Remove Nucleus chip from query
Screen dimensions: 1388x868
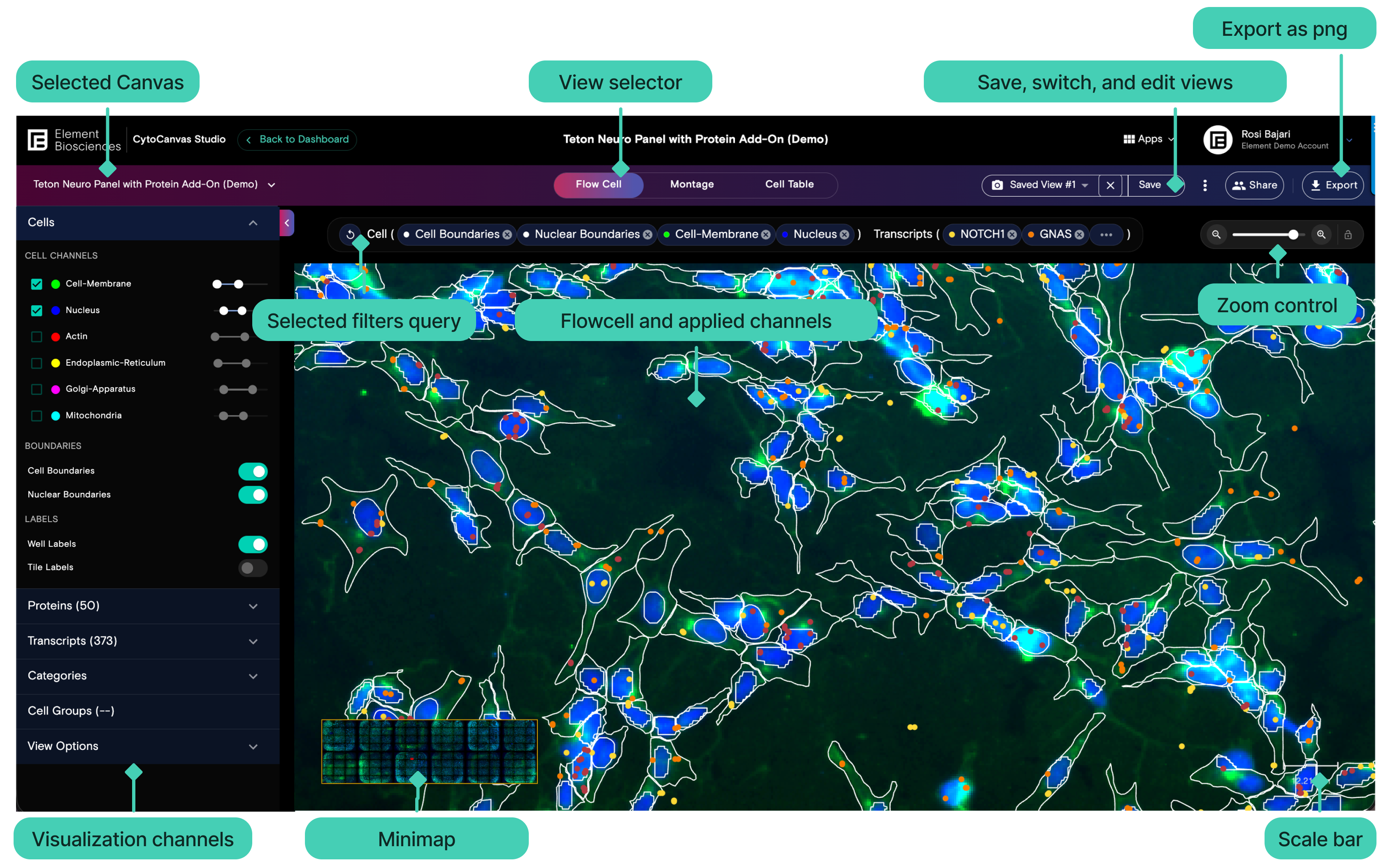coord(844,235)
